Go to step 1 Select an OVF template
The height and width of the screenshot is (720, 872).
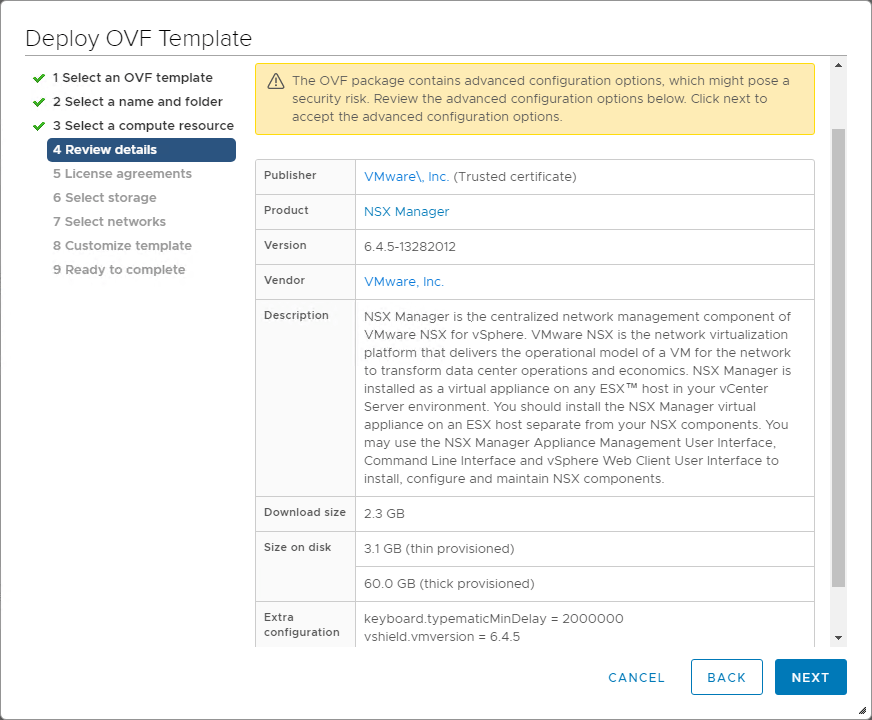(132, 78)
